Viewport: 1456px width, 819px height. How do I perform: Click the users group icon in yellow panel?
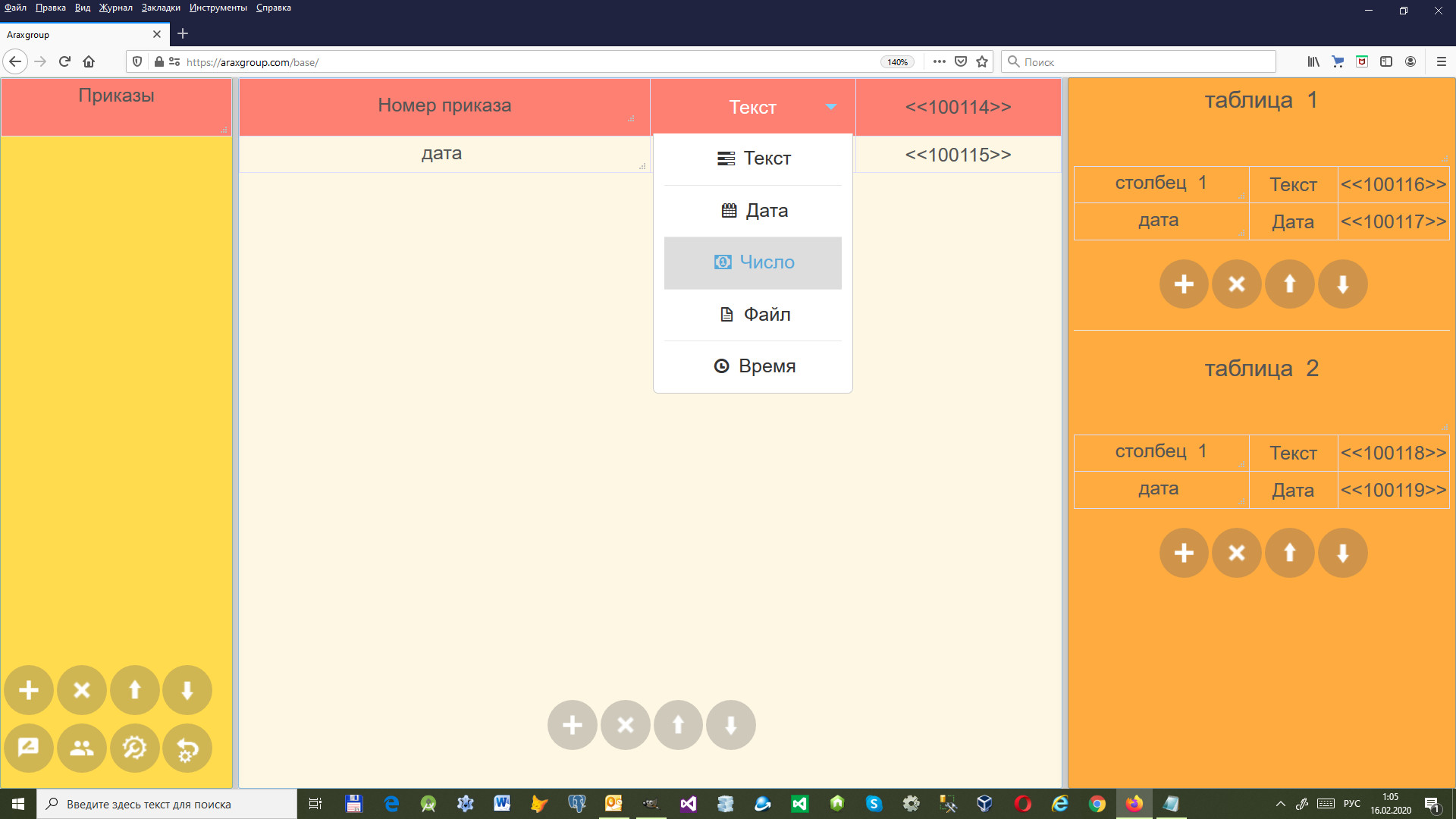[82, 748]
